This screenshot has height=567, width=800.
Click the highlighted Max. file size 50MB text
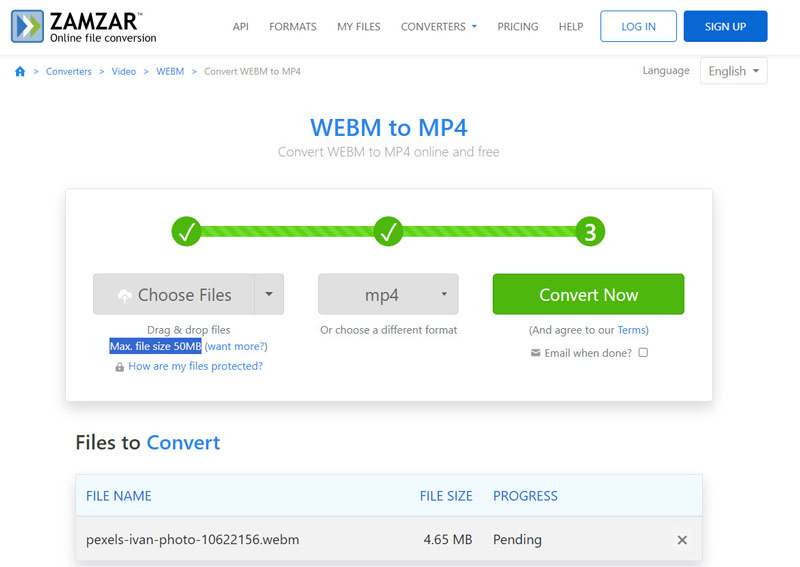156,346
